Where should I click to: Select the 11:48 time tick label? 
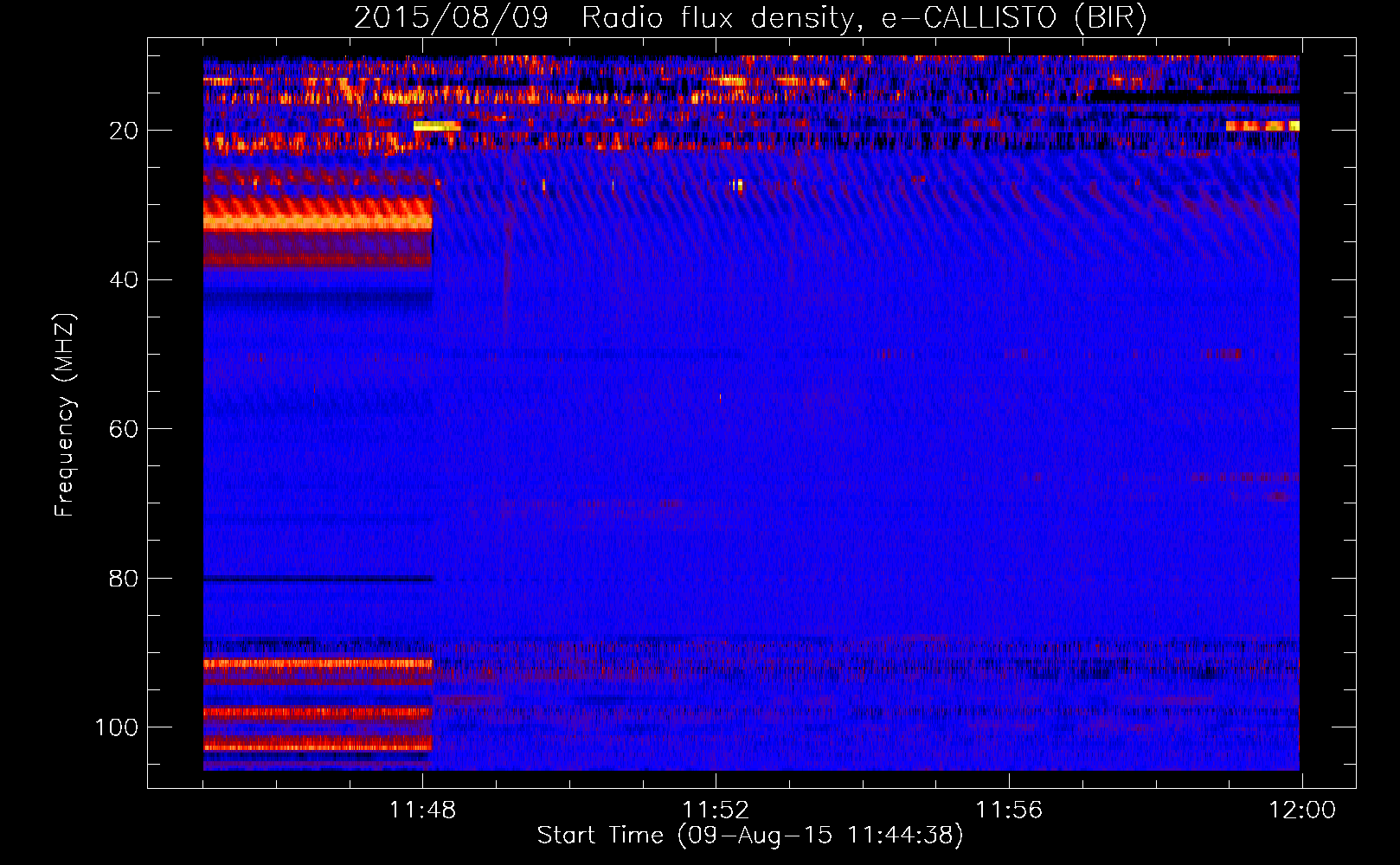tap(422, 811)
